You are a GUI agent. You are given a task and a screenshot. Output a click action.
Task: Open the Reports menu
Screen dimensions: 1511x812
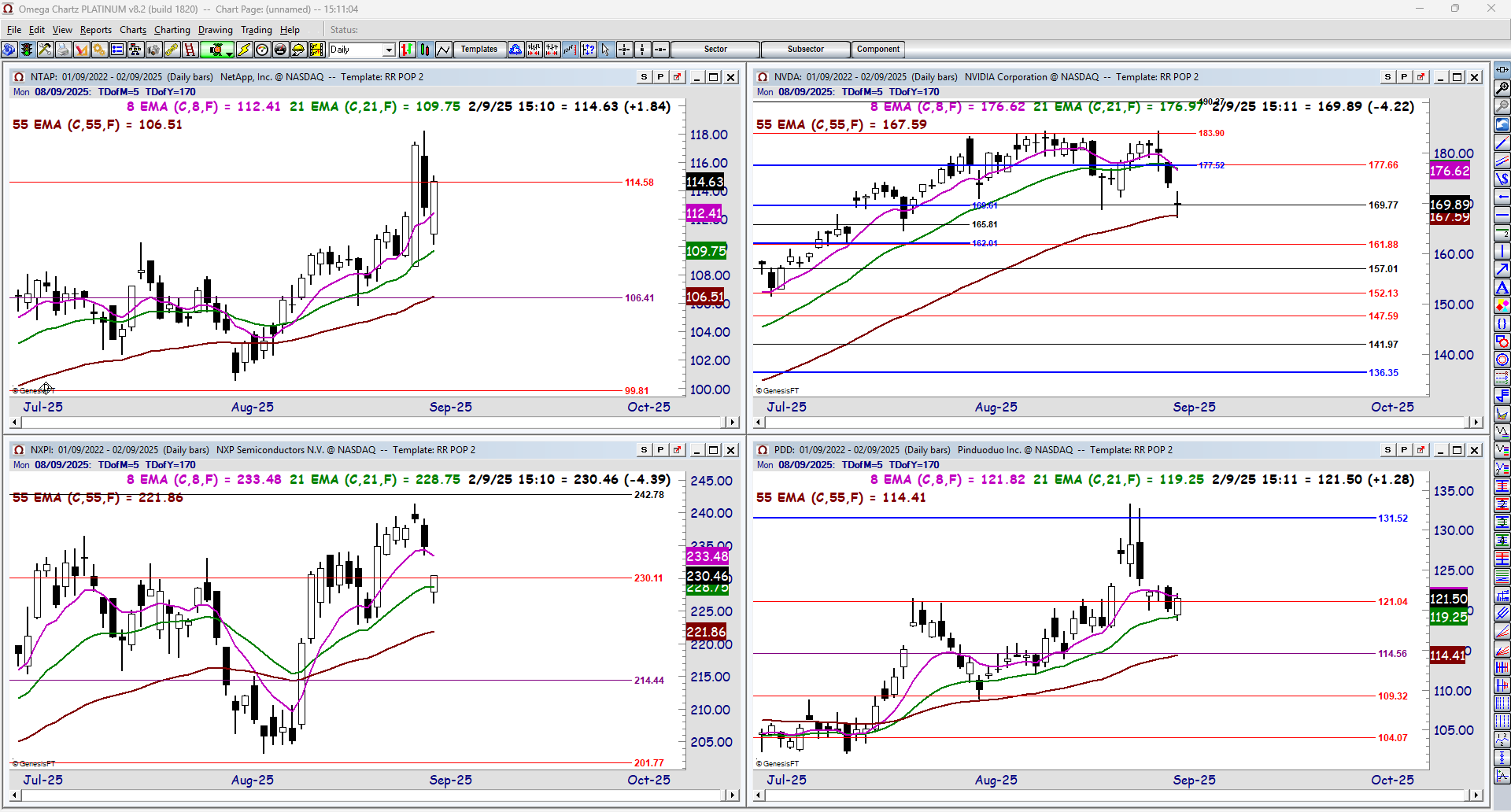[x=96, y=30]
